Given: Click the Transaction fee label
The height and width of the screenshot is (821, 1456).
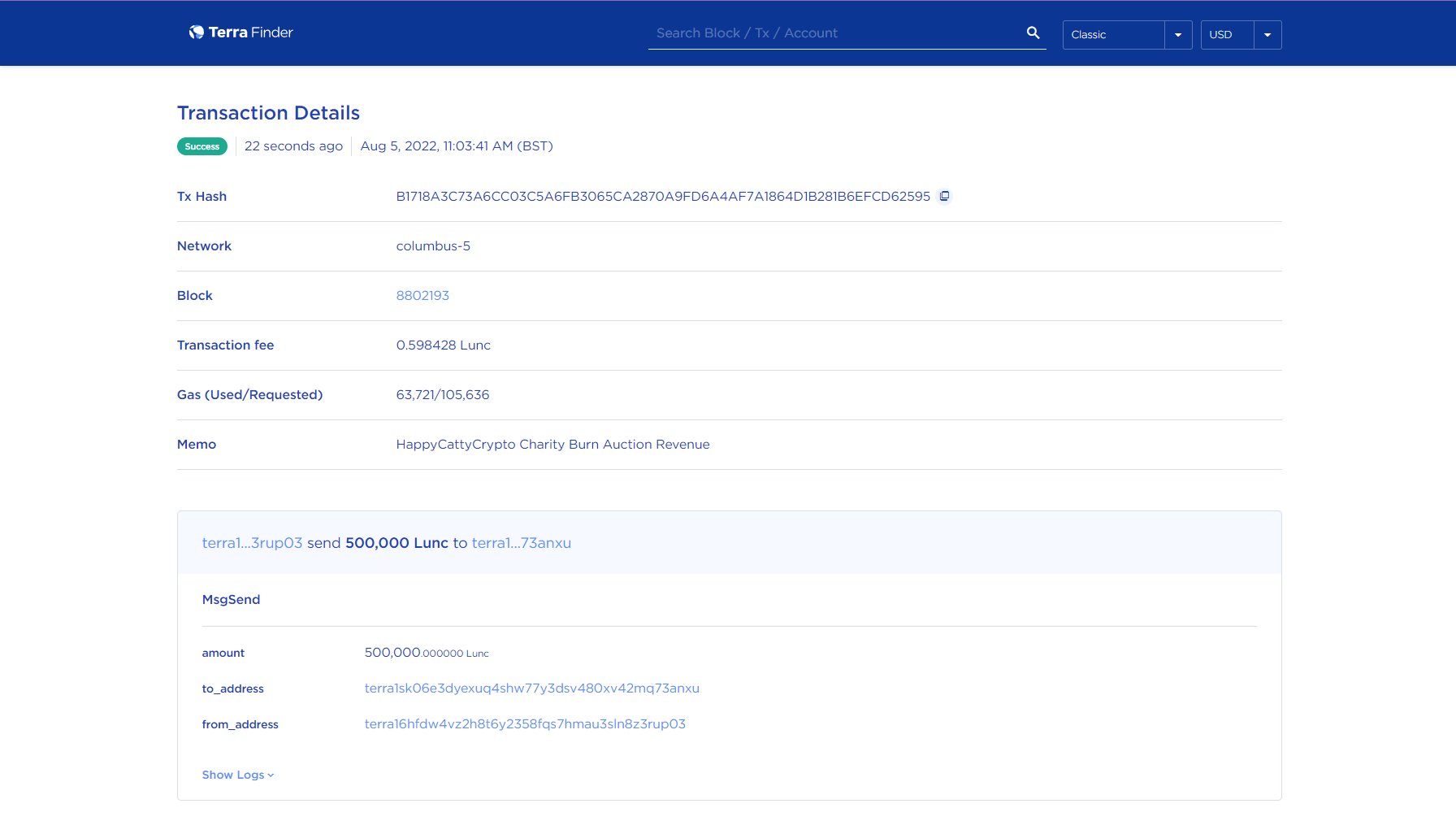Looking at the screenshot, I should [x=225, y=345].
